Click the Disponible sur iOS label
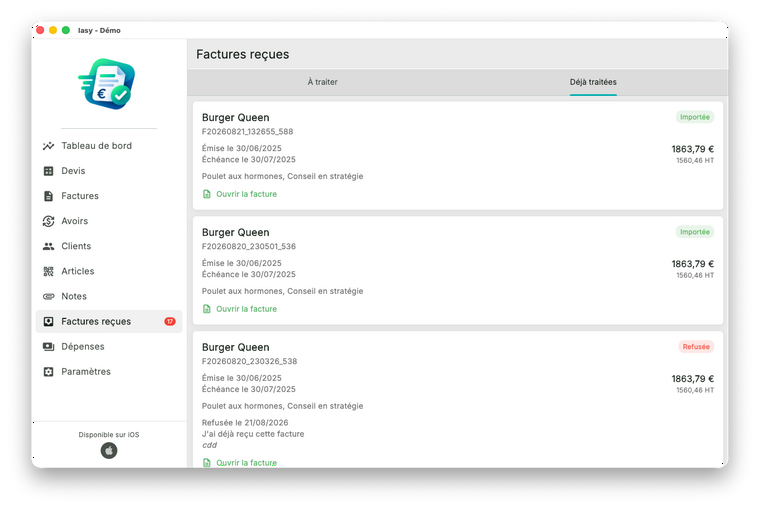Screen dimensions: 760x509 (x=109, y=435)
